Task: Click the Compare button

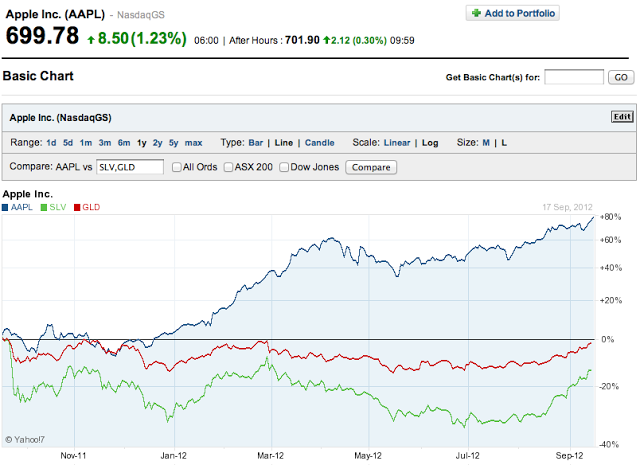Action: [x=371, y=167]
